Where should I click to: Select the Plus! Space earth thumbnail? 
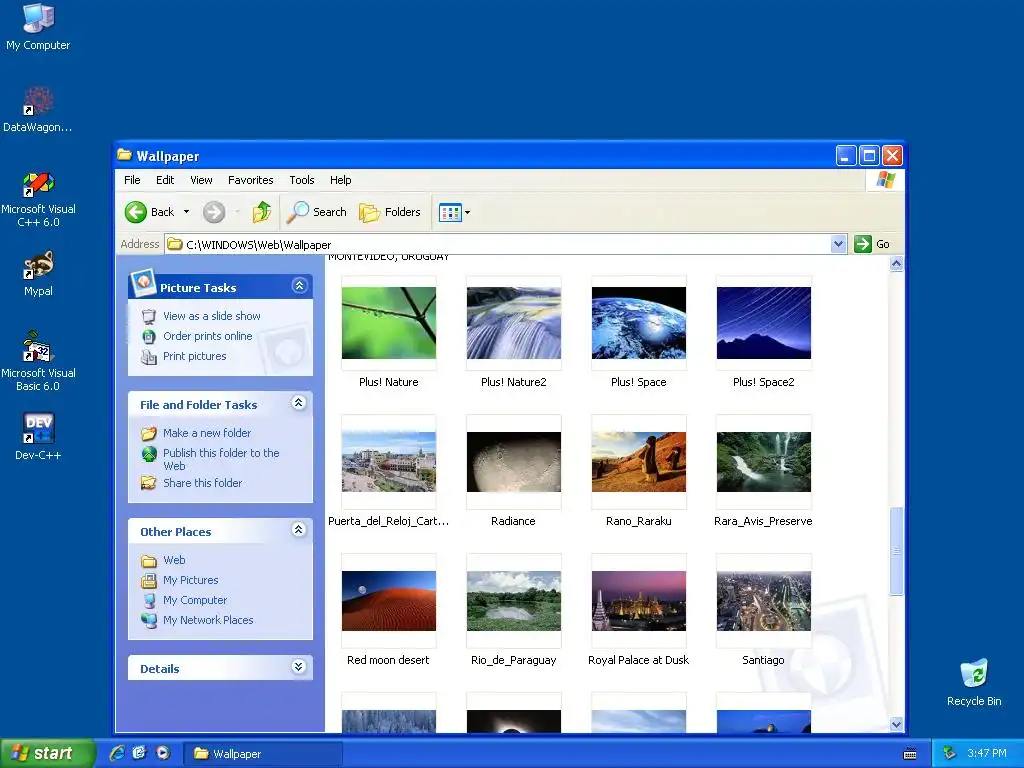pyautogui.click(x=639, y=323)
